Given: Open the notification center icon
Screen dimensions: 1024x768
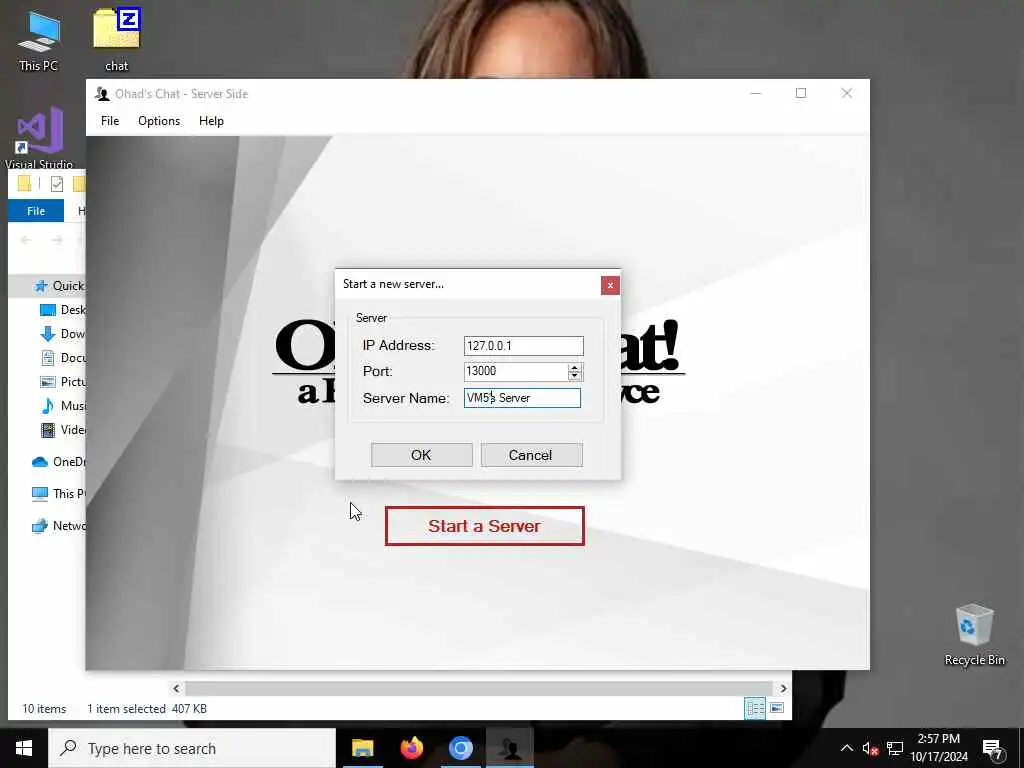Looking at the screenshot, I should pyautogui.click(x=993, y=748).
